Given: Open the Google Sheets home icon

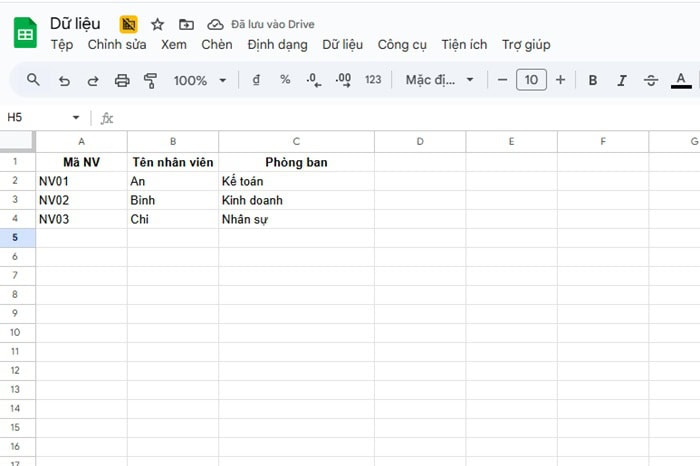Looking at the screenshot, I should click(x=25, y=34).
